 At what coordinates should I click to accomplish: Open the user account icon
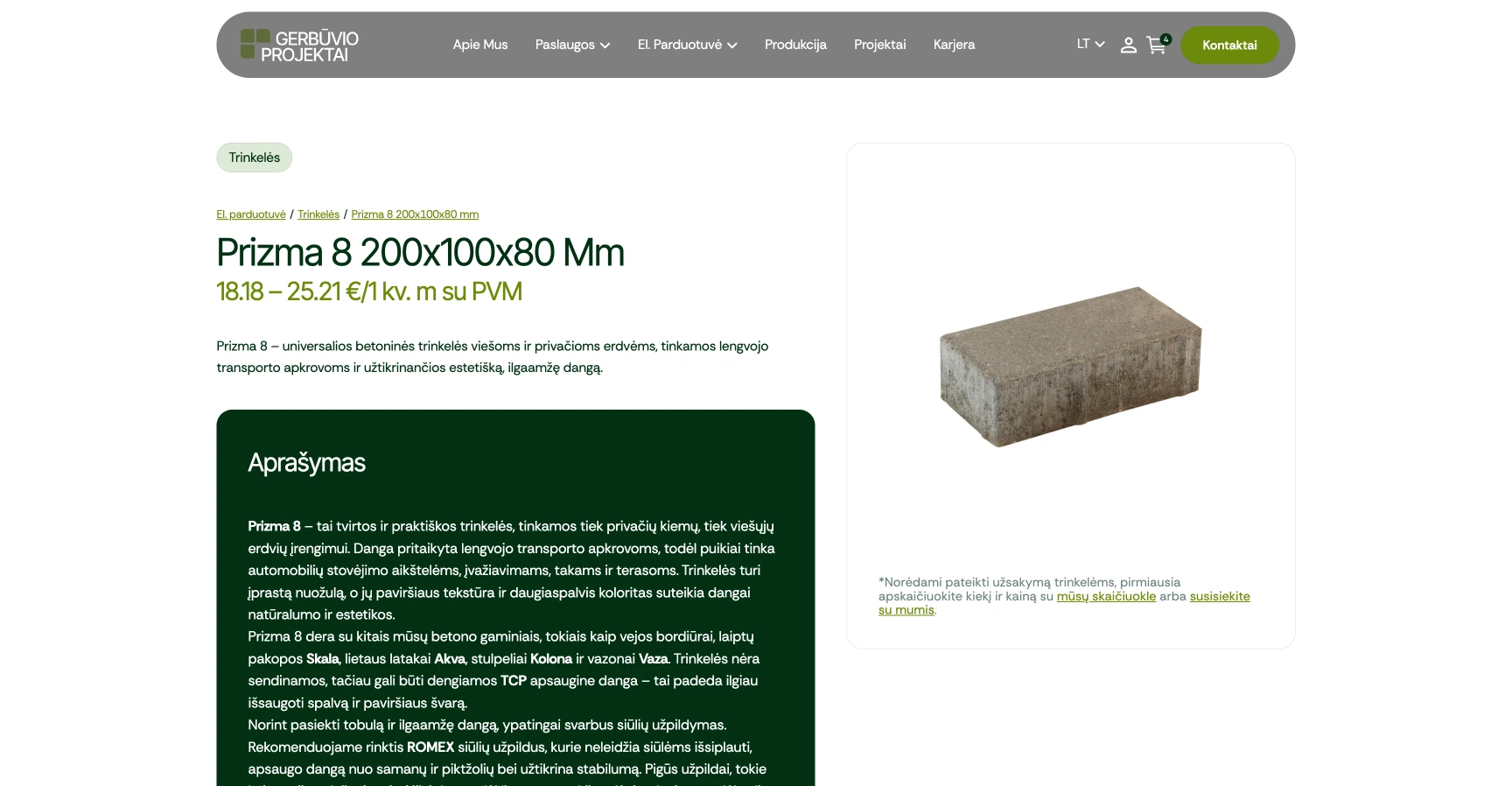click(1128, 46)
